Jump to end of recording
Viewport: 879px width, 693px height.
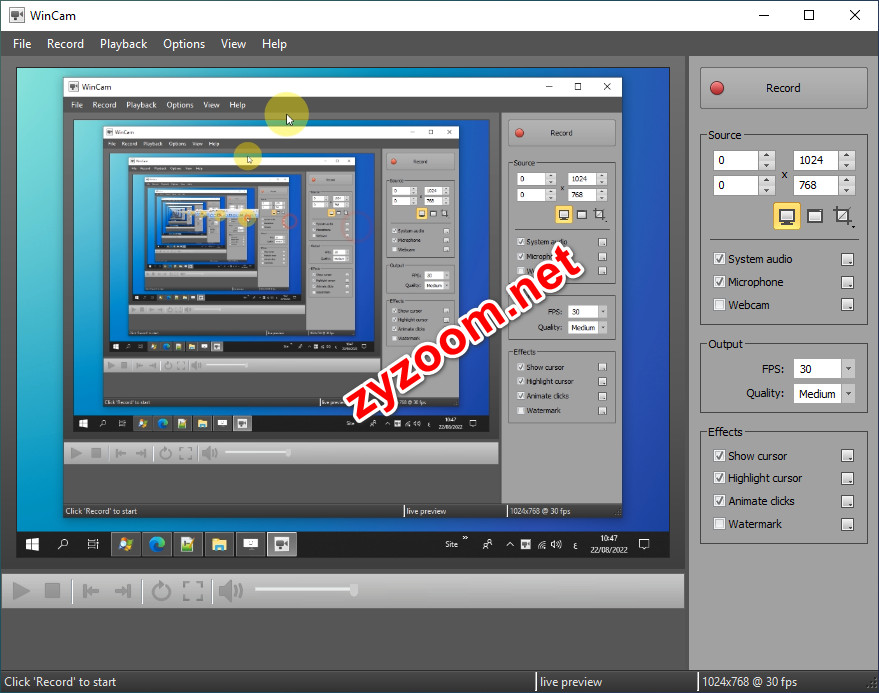point(122,590)
